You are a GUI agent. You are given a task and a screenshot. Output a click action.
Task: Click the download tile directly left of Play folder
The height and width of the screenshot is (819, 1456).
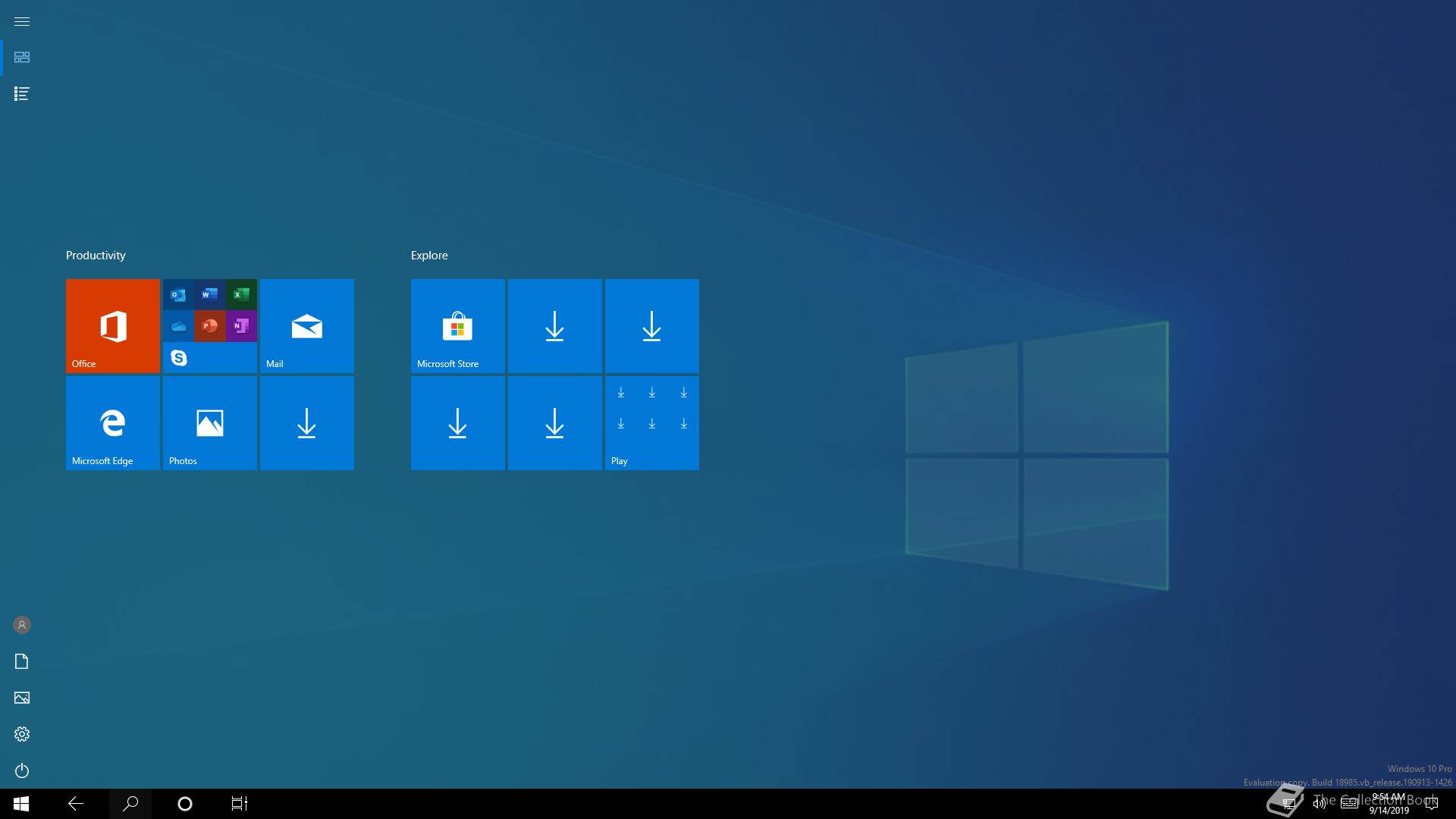[x=555, y=423]
